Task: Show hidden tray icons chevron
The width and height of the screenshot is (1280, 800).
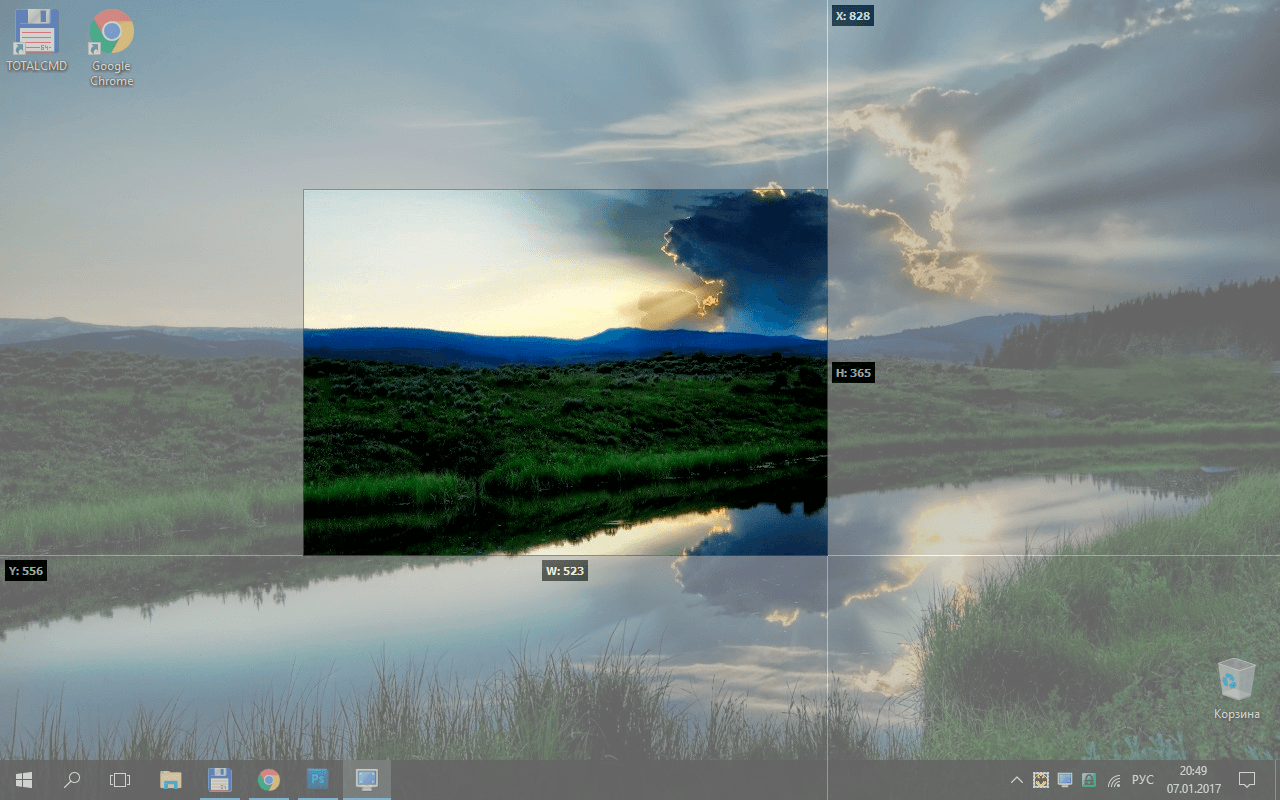Action: pos(1016,780)
